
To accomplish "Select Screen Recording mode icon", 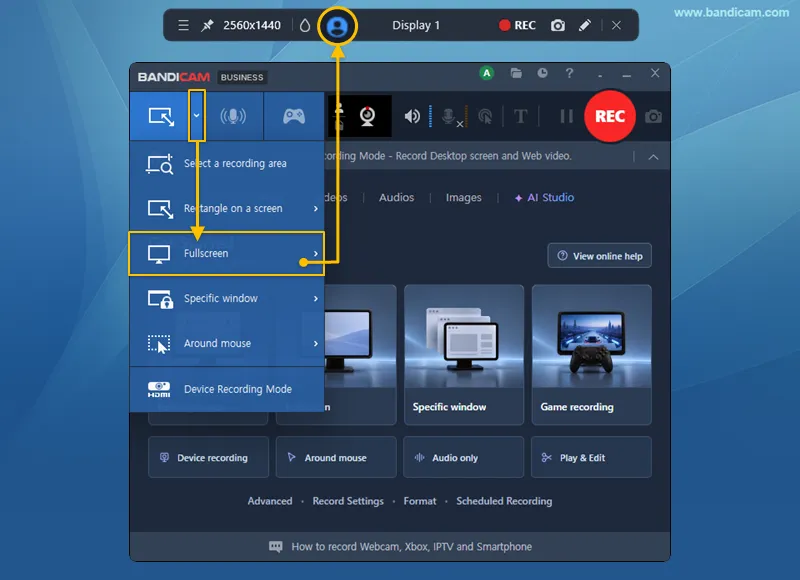I will [x=161, y=116].
